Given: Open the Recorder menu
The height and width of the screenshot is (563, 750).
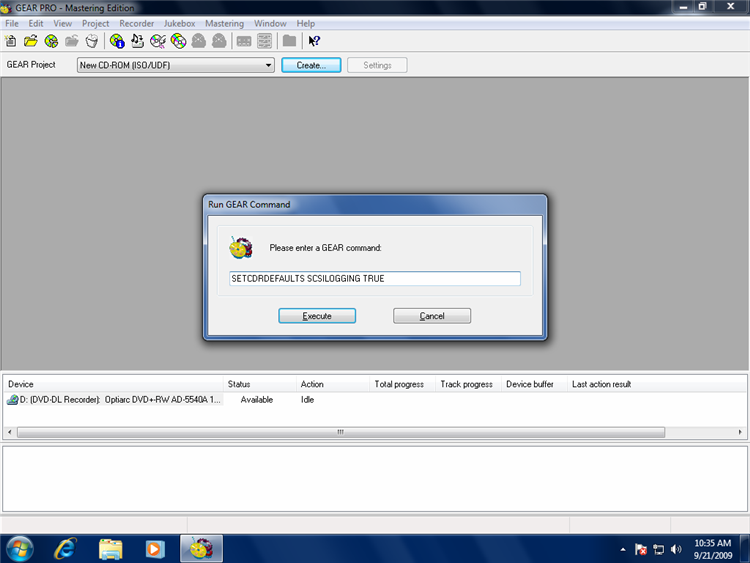Looking at the screenshot, I should 137,23.
